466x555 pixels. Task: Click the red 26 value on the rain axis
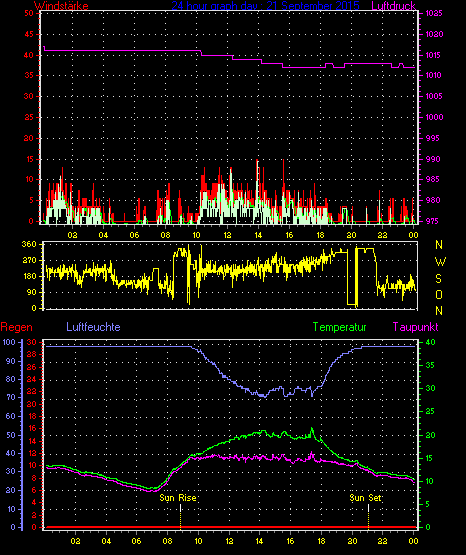(x=31, y=367)
